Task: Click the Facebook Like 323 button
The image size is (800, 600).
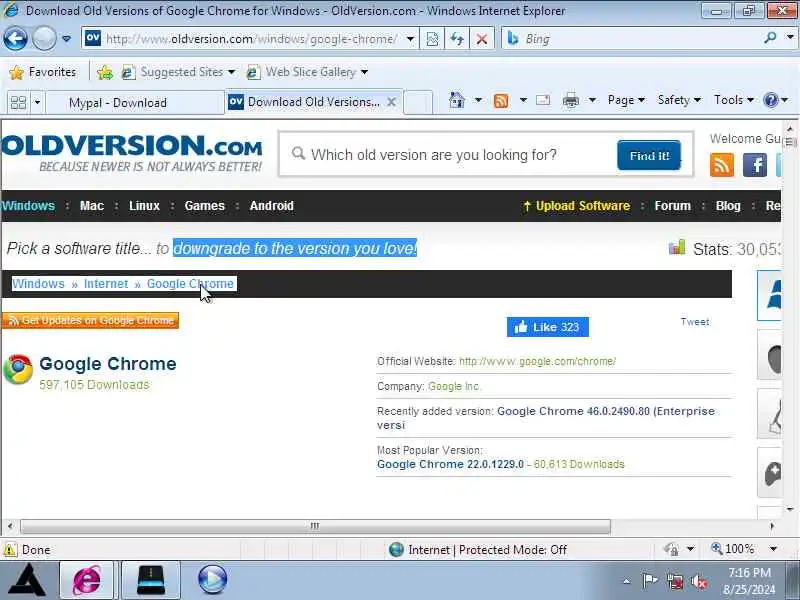Action: (547, 327)
